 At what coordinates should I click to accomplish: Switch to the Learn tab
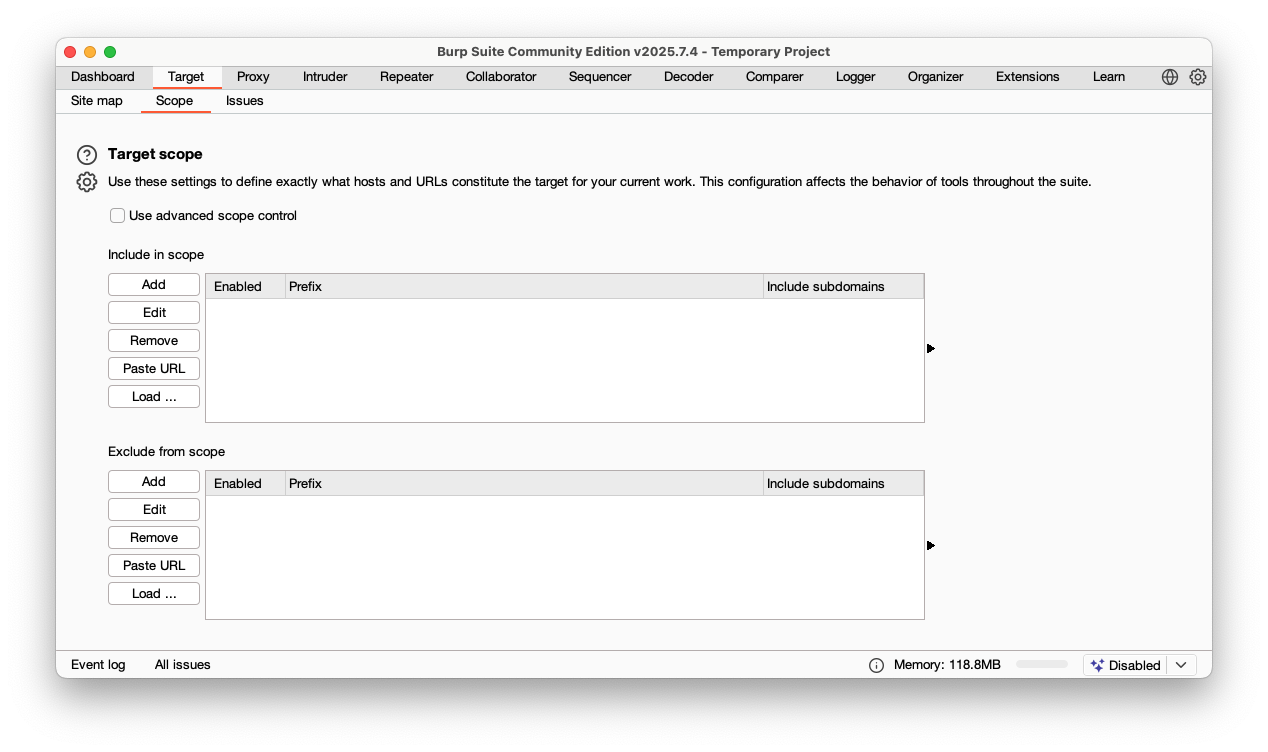click(x=1109, y=77)
